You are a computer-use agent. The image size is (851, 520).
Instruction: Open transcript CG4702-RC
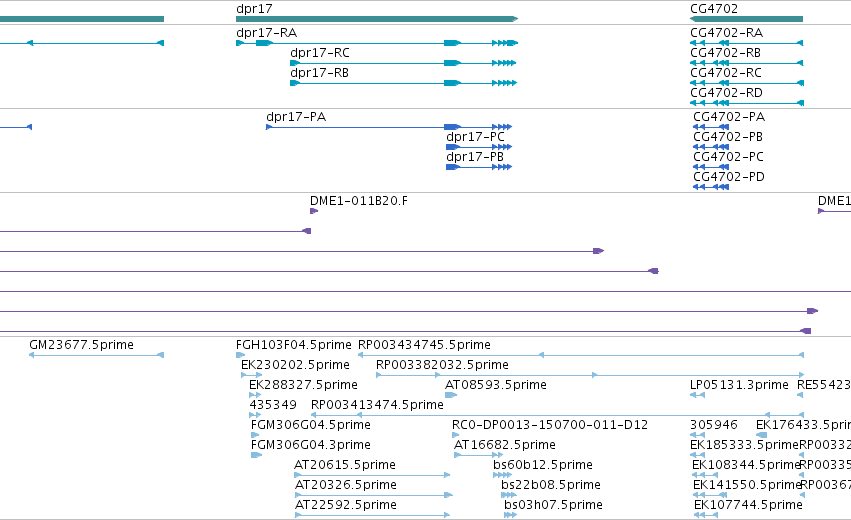pos(726,73)
